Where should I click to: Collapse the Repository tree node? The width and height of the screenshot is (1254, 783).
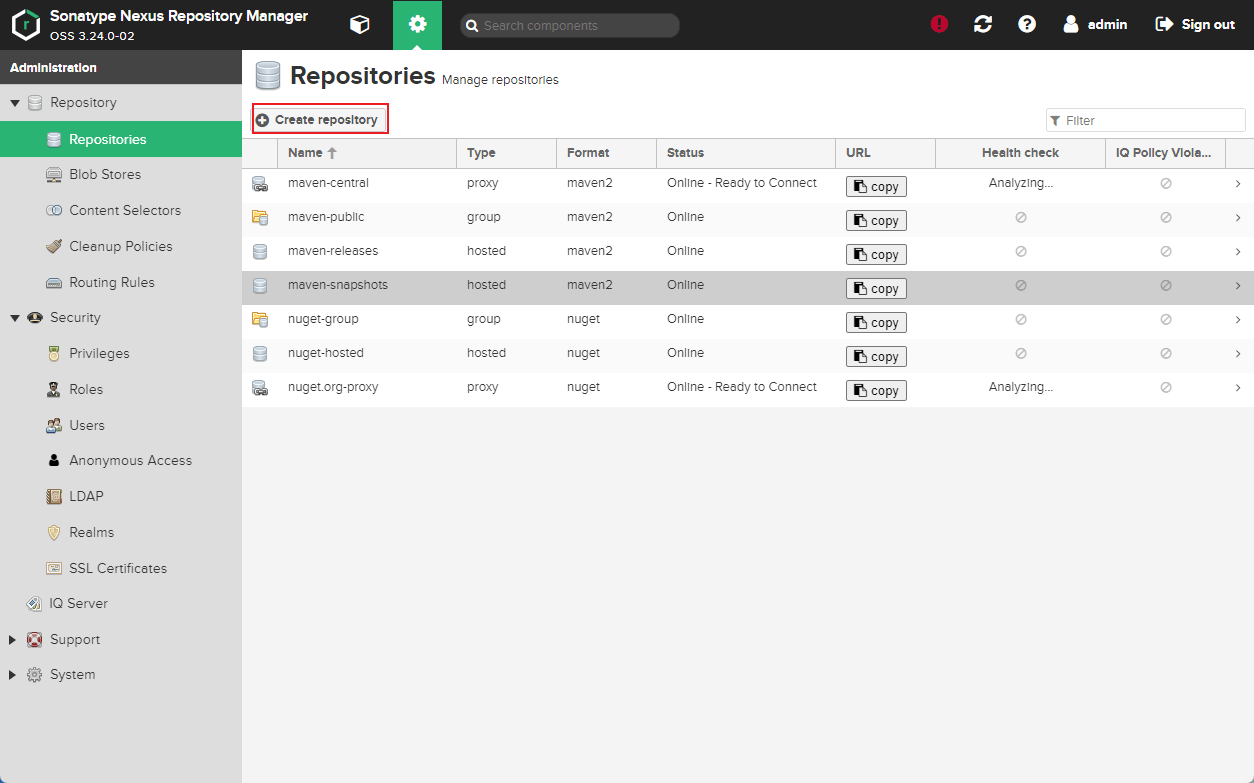click(14, 103)
